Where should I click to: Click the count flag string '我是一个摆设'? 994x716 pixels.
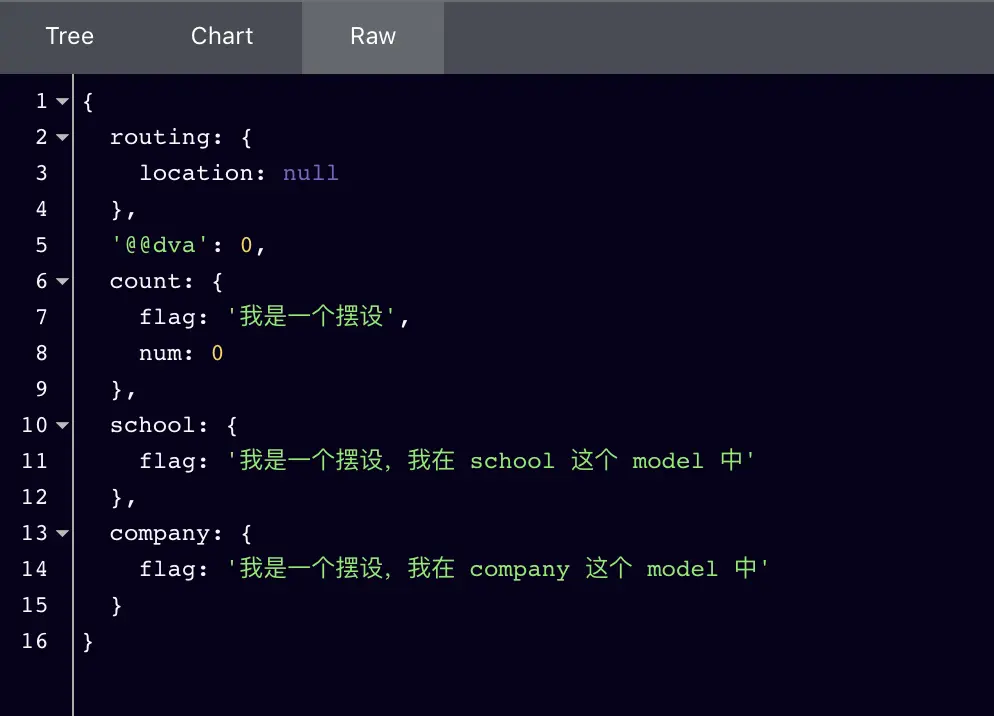pyautogui.click(x=311, y=316)
